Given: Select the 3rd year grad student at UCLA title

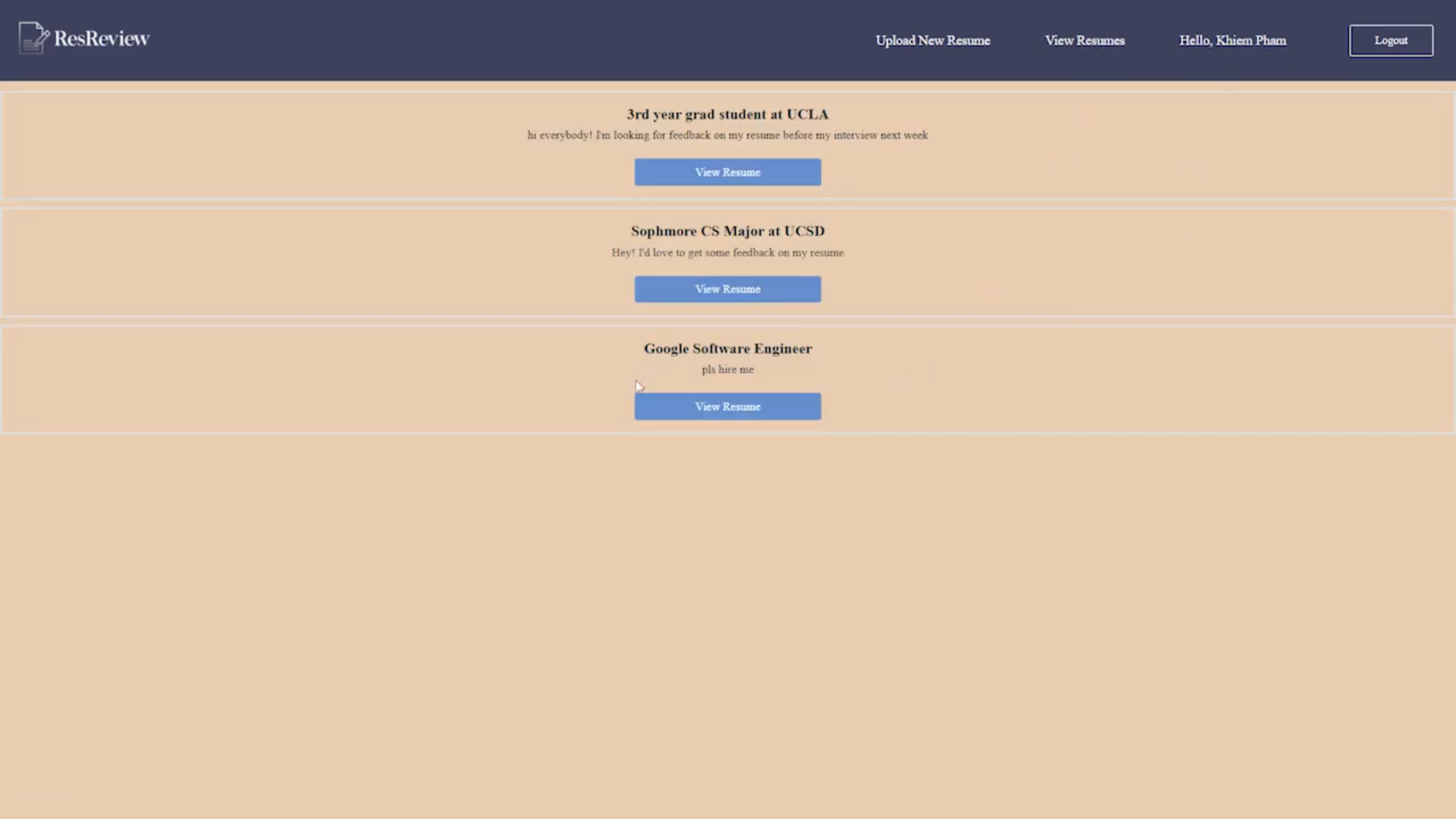Looking at the screenshot, I should point(727,115).
